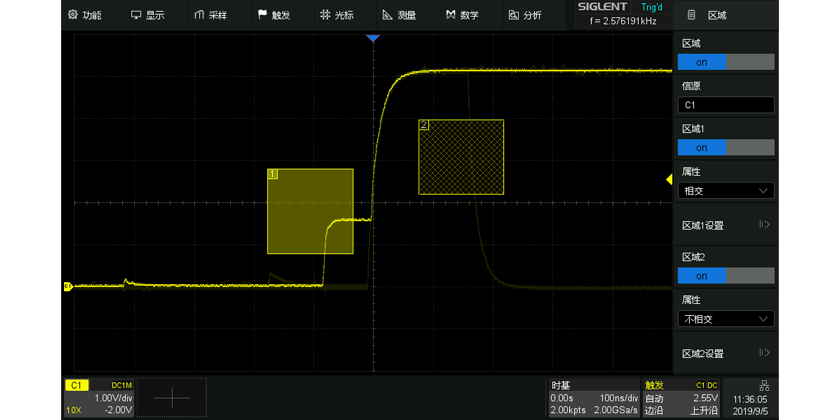
Task: Open the 光标 (Cursors) menu
Action: [x=336, y=15]
